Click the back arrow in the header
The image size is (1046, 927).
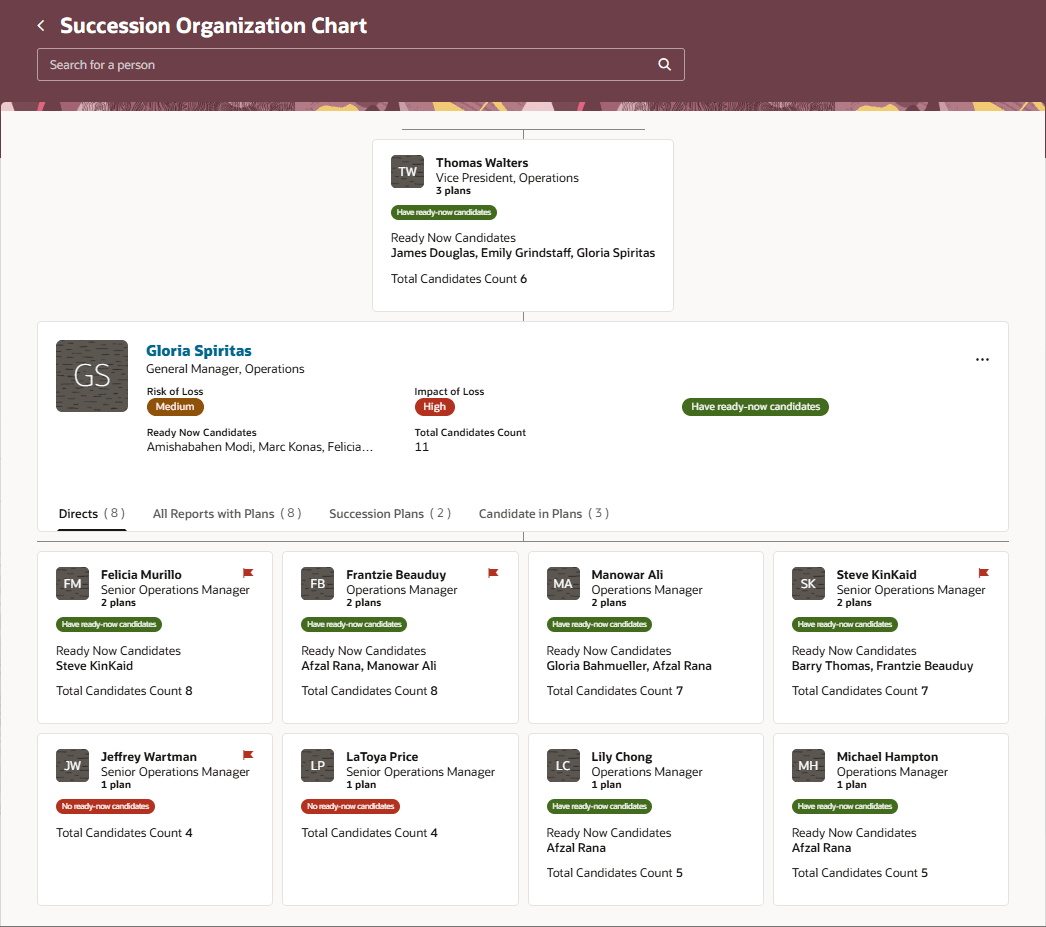[40, 25]
